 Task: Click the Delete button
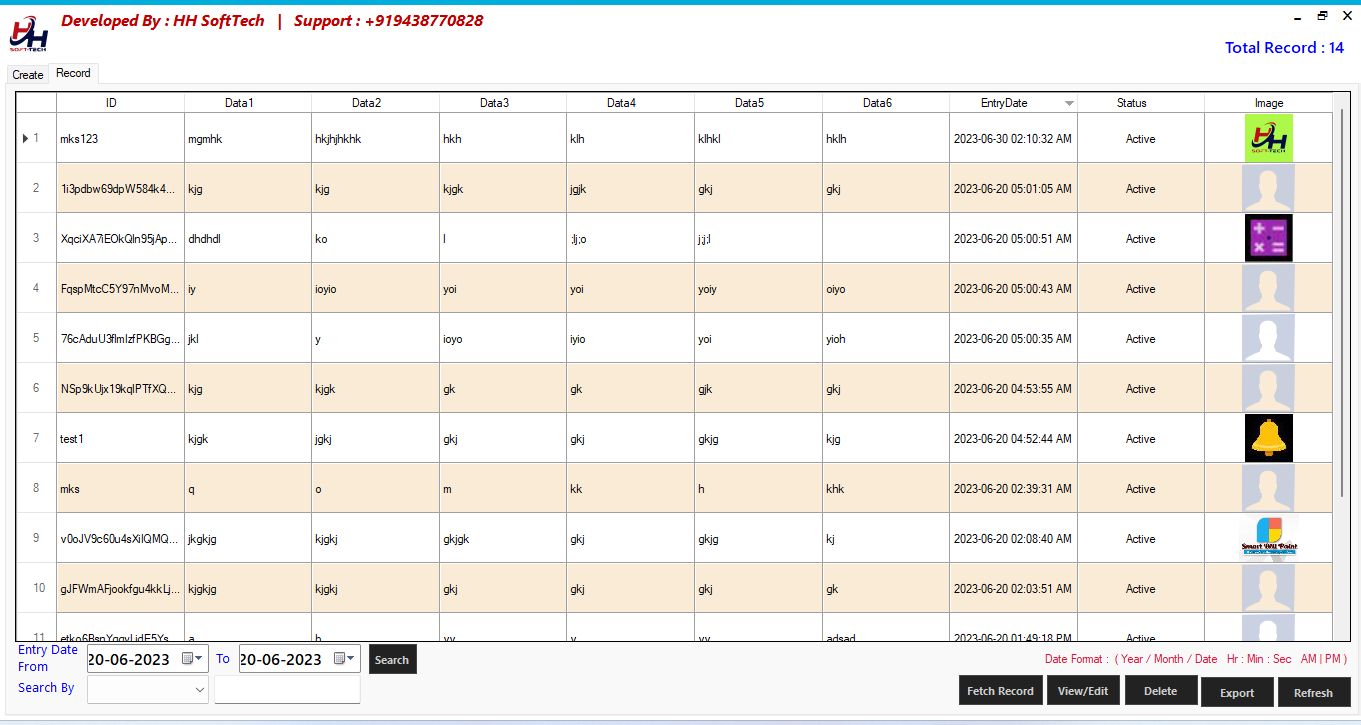point(1160,691)
